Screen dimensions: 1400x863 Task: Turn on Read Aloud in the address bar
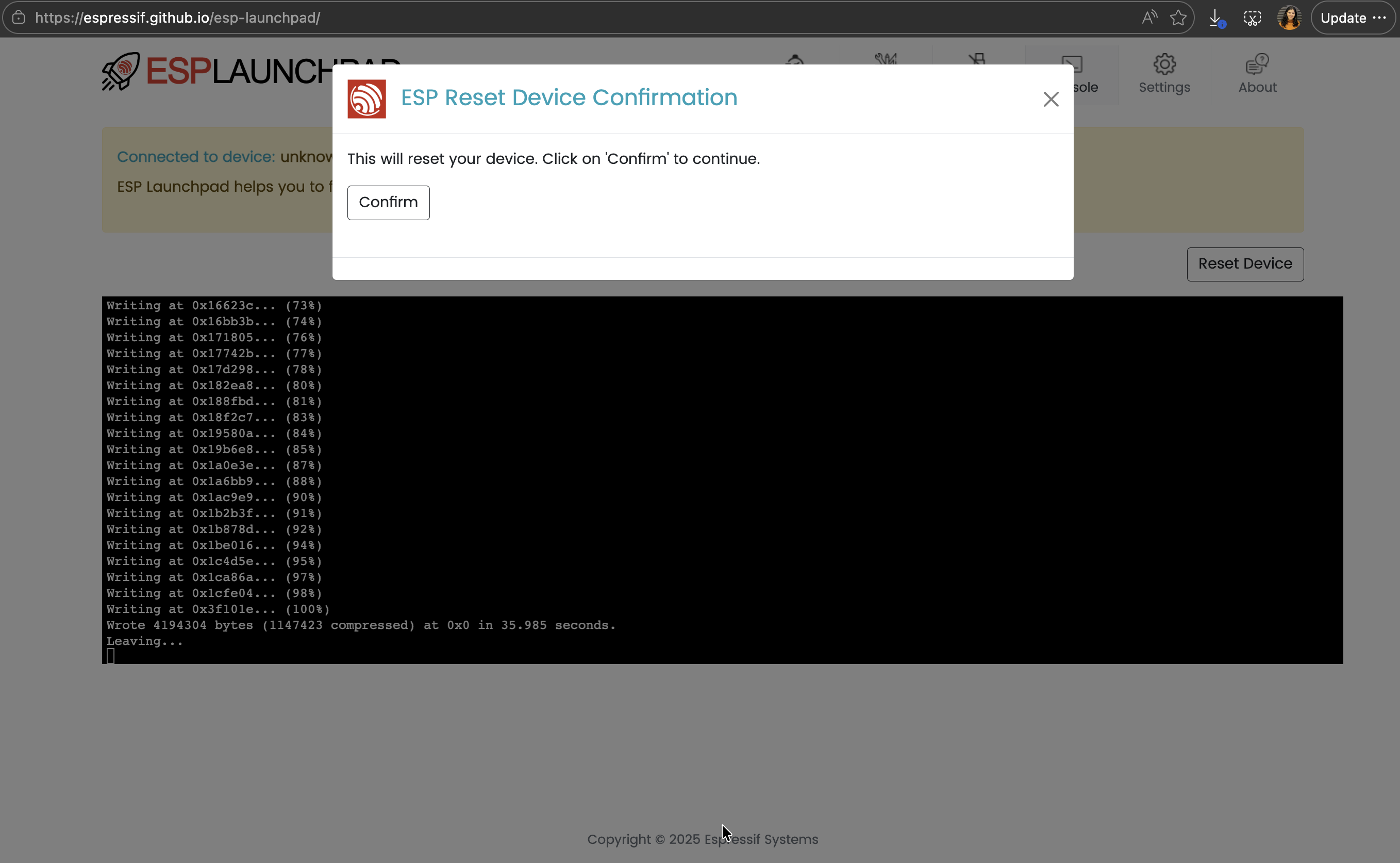(x=1149, y=18)
